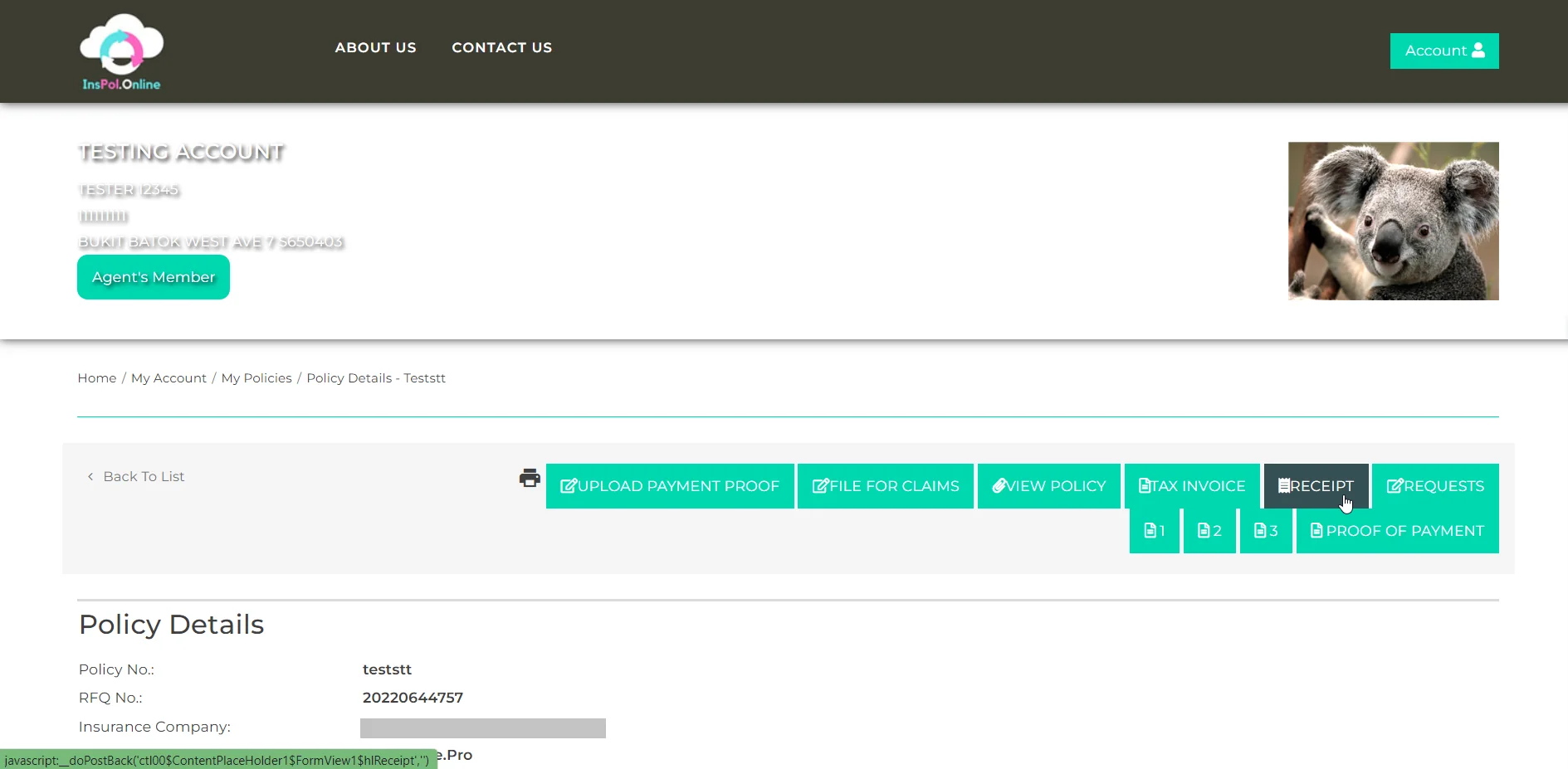
Task: Open the My Account breadcrumb link
Action: (x=169, y=378)
